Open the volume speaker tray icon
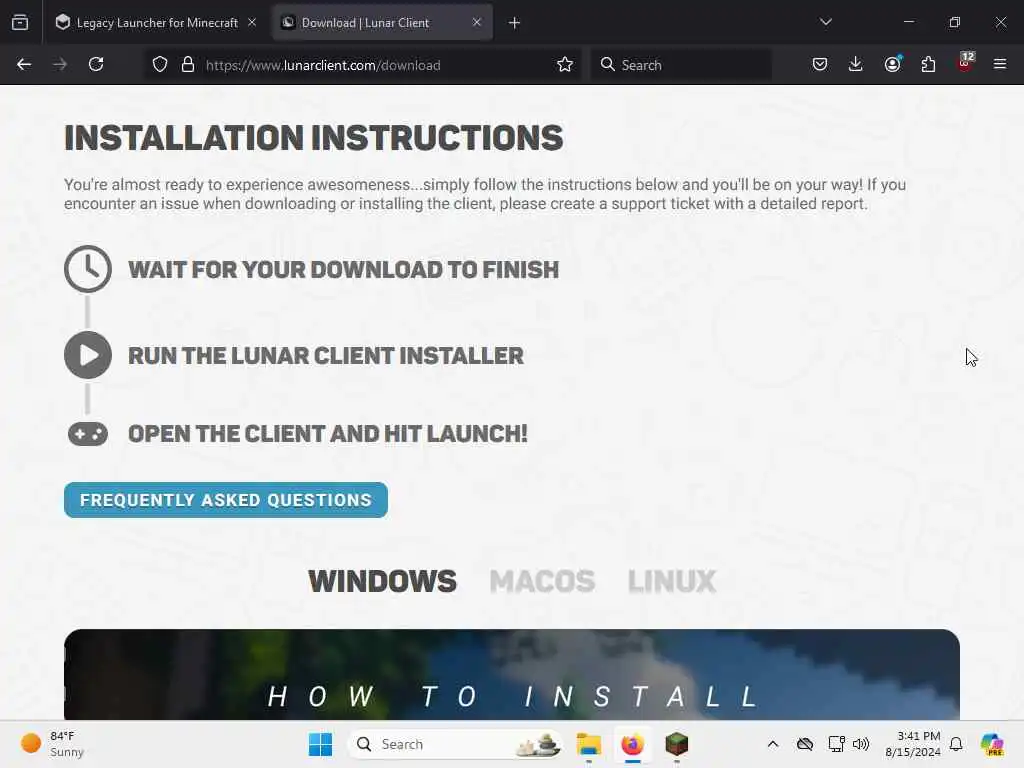Image resolution: width=1024 pixels, height=768 pixels. (x=861, y=744)
